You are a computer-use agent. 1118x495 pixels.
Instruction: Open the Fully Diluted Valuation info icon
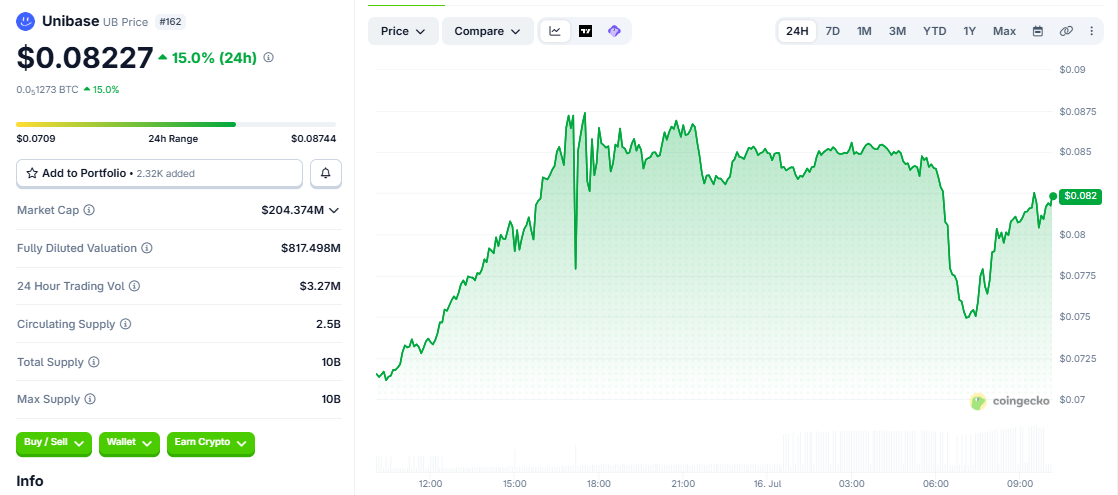tap(146, 248)
